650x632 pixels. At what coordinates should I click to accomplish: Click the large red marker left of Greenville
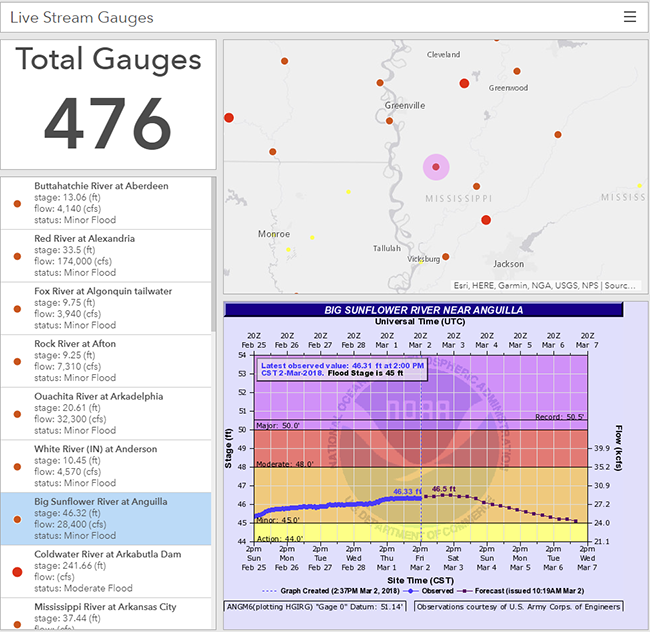click(228, 118)
